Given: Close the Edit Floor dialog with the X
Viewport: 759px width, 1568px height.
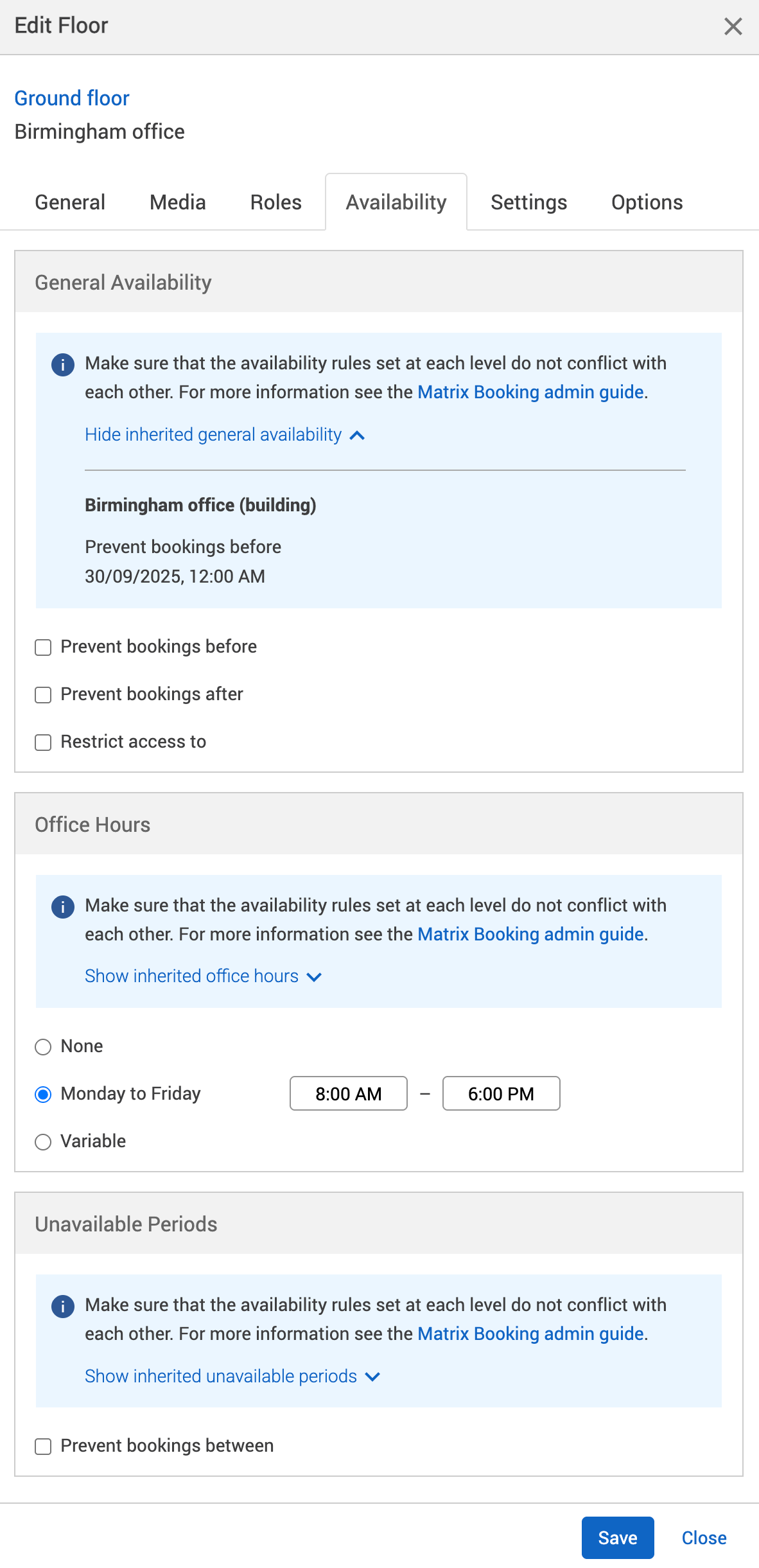Looking at the screenshot, I should [733, 27].
